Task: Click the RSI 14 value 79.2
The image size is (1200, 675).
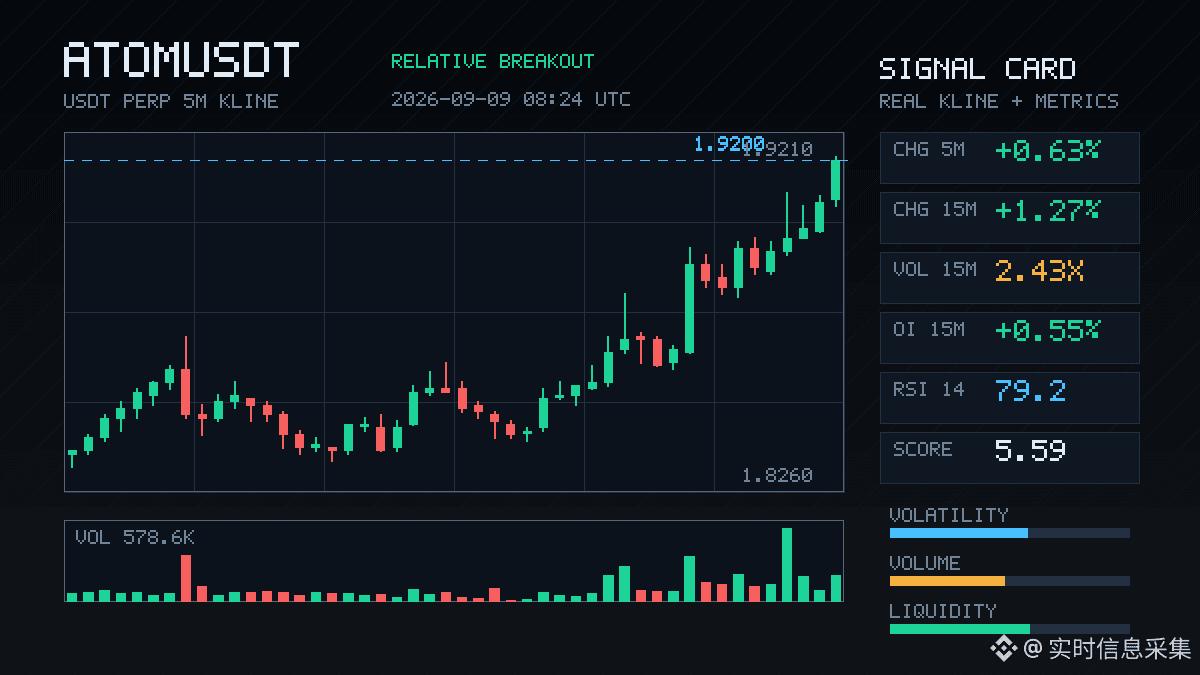Action: (1030, 390)
